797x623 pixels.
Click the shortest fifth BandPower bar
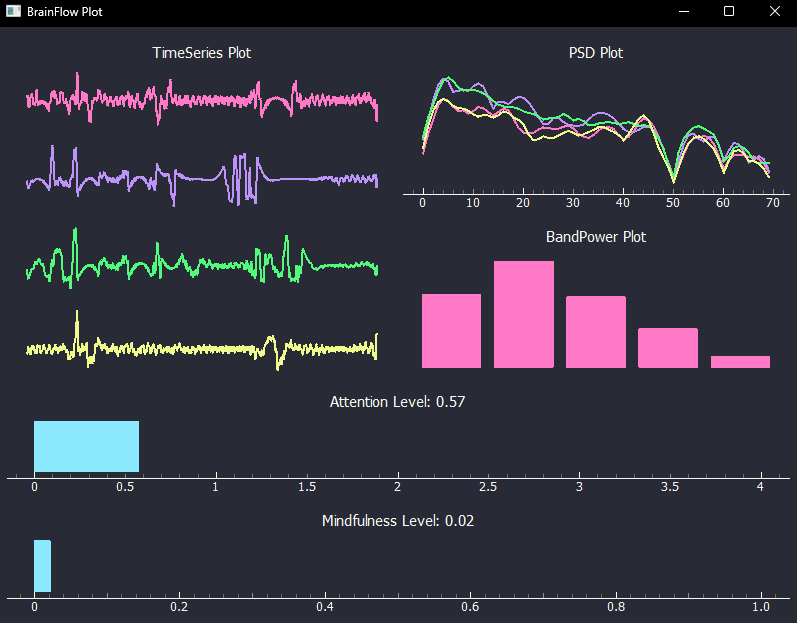pyautogui.click(x=741, y=362)
